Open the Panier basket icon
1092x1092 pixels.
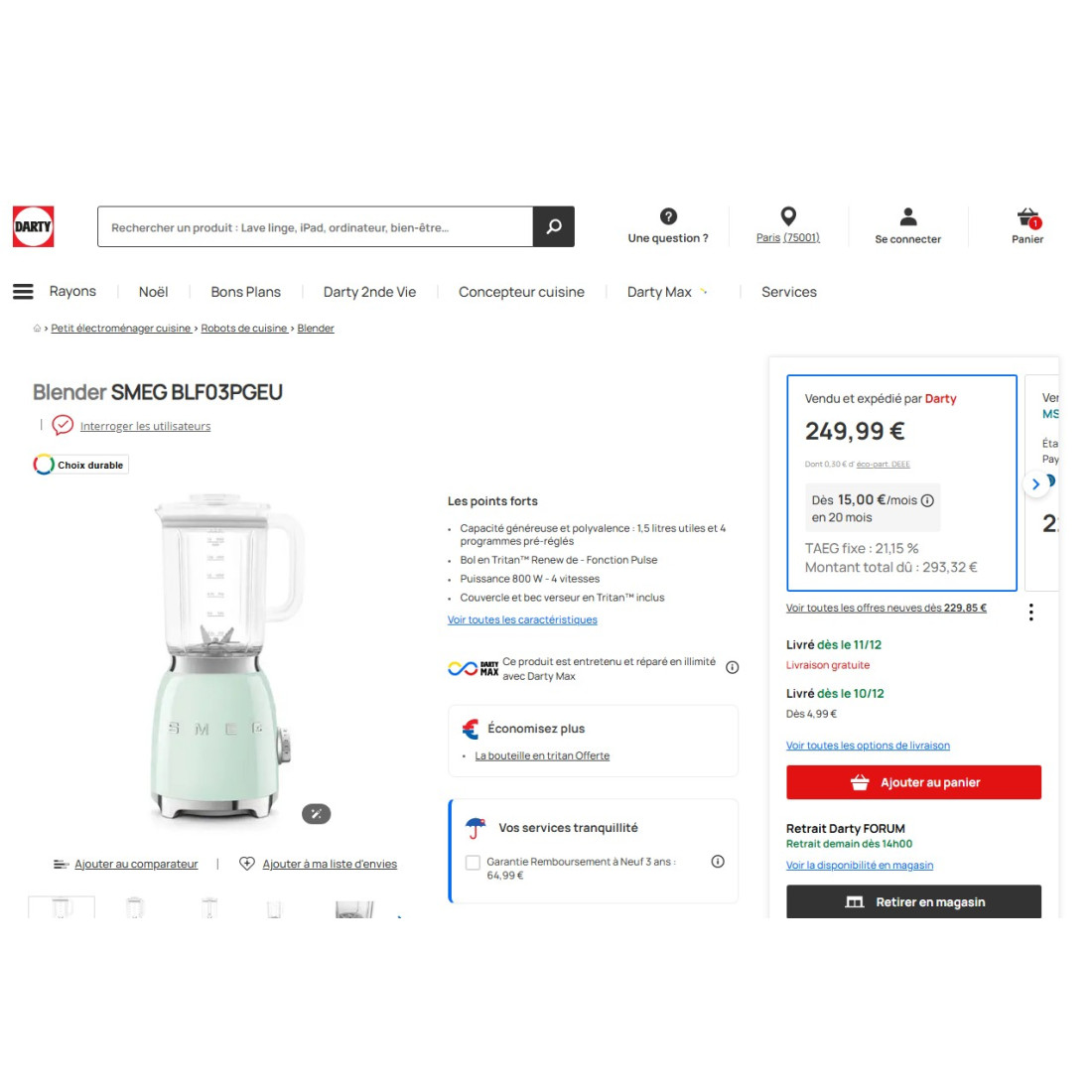point(1027,218)
